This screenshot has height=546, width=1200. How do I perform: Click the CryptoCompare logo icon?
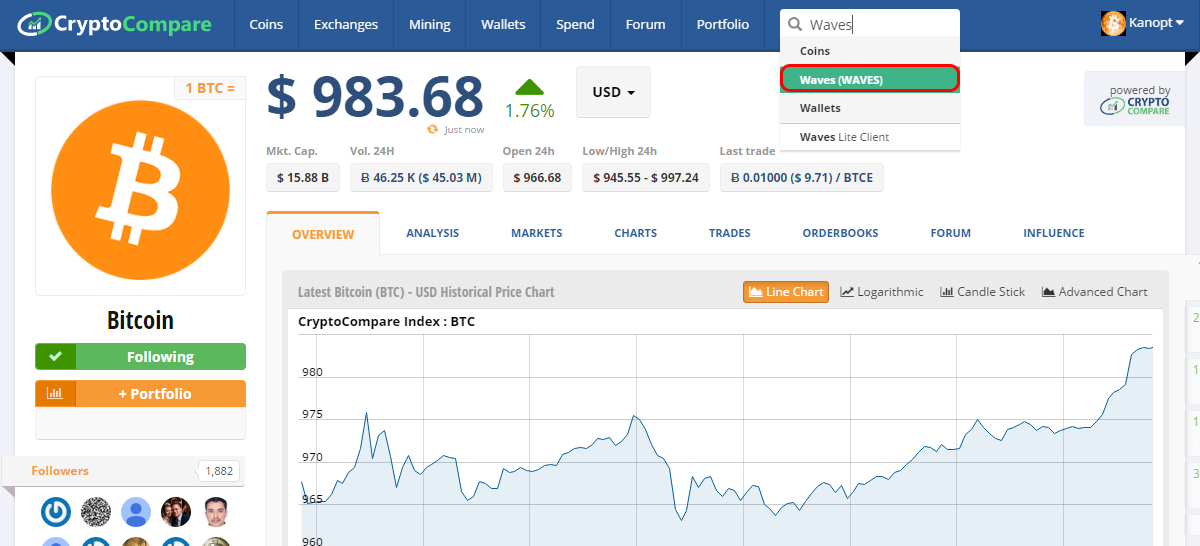pos(35,22)
